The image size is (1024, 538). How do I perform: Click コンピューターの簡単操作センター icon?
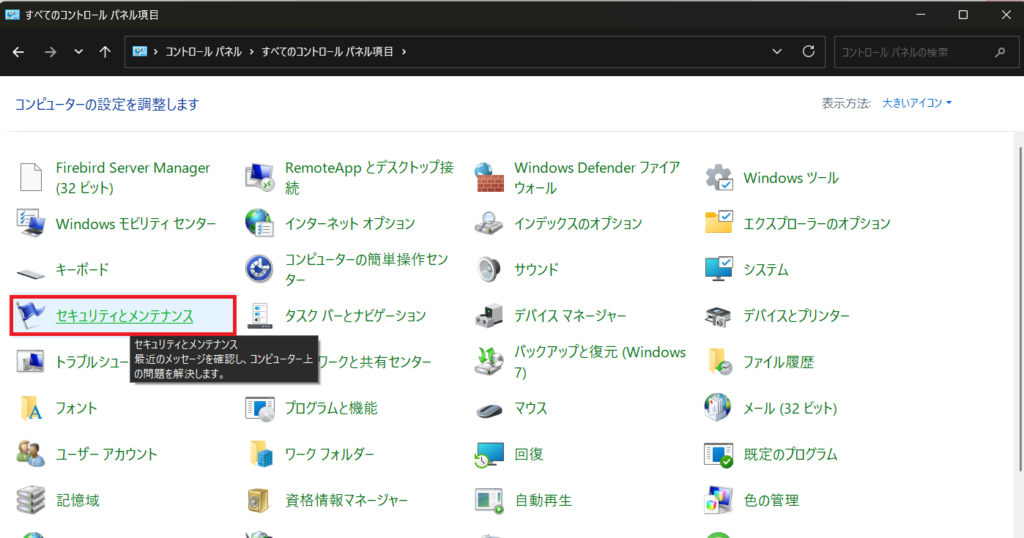point(259,269)
